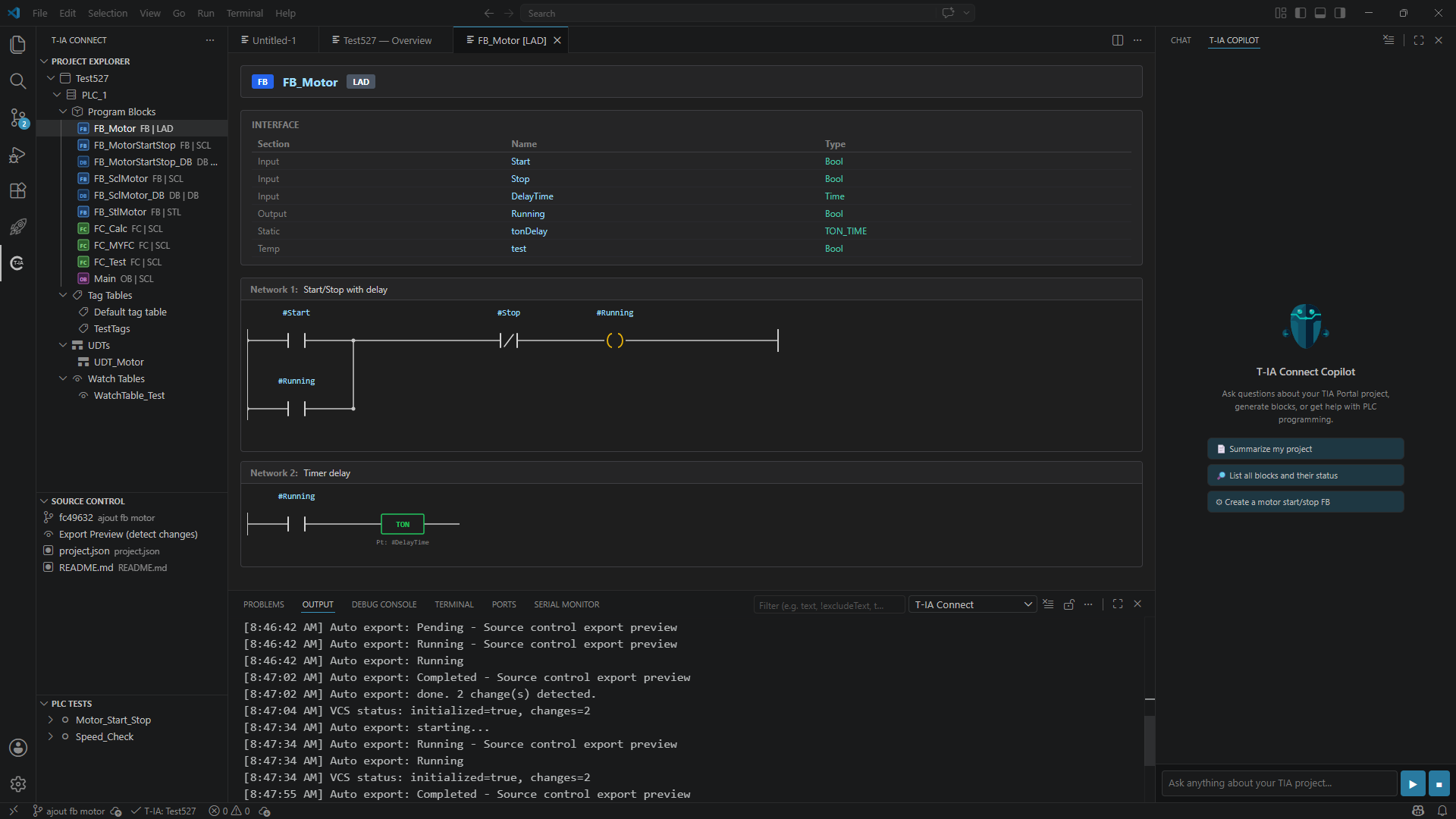Toggle the bottom panel layout button
1456x819 pixels.
click(x=1320, y=13)
